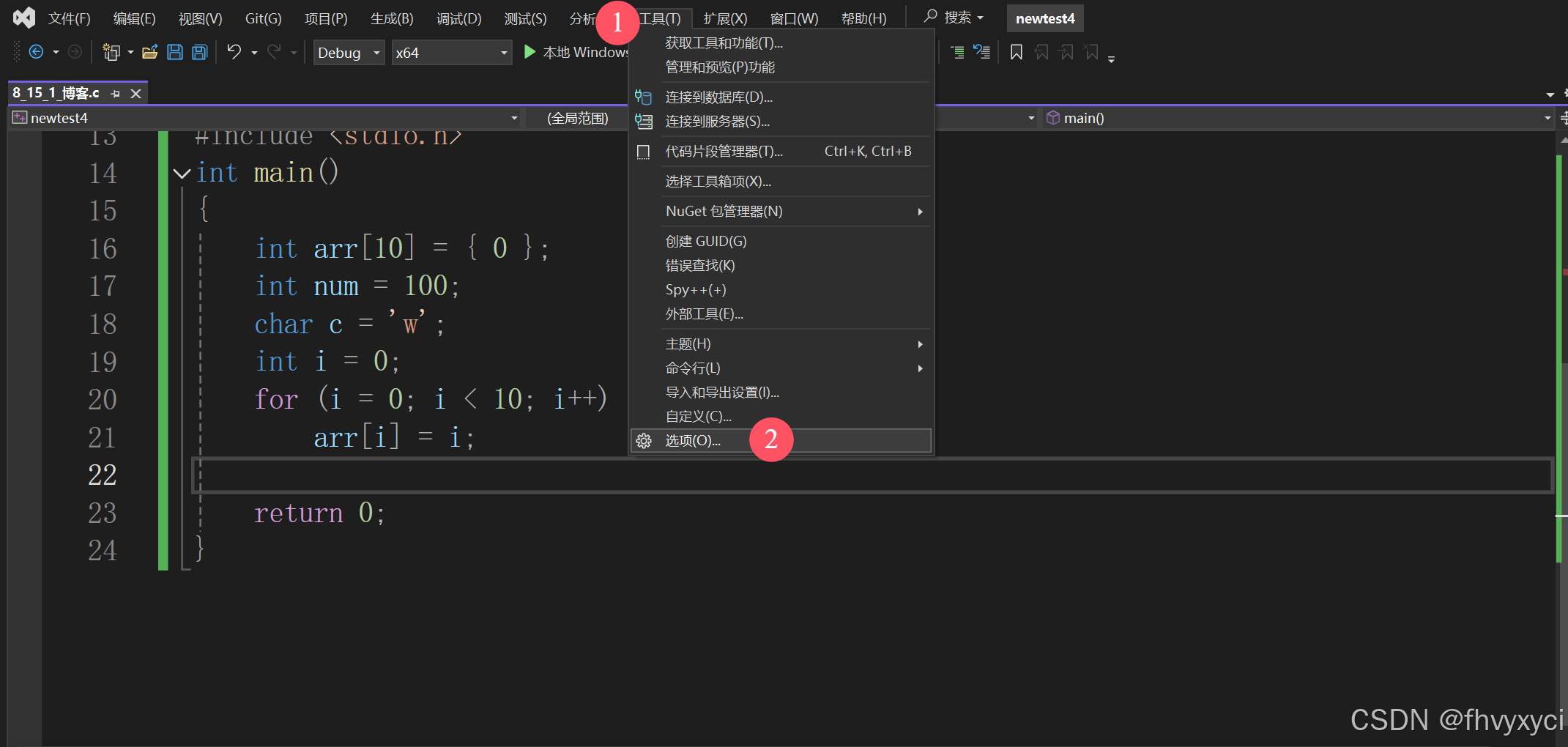Navigate backward with the blue arrow

coord(36,52)
